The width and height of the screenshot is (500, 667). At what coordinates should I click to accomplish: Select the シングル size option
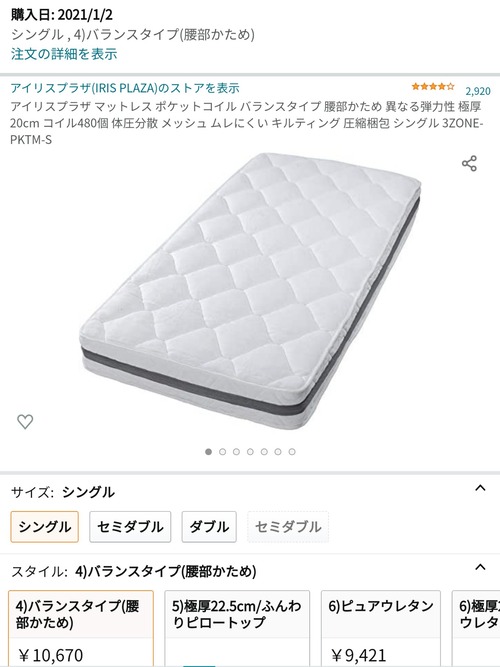[45, 527]
